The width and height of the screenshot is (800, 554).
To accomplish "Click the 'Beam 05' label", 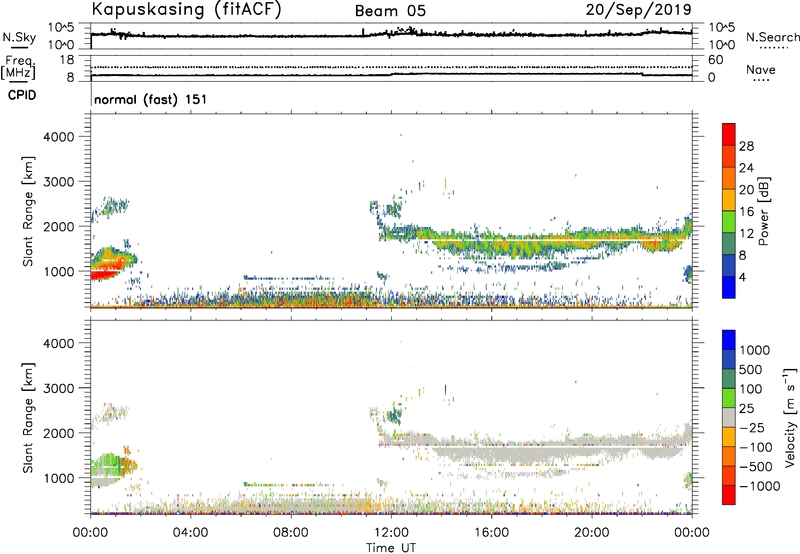I will [390, 11].
